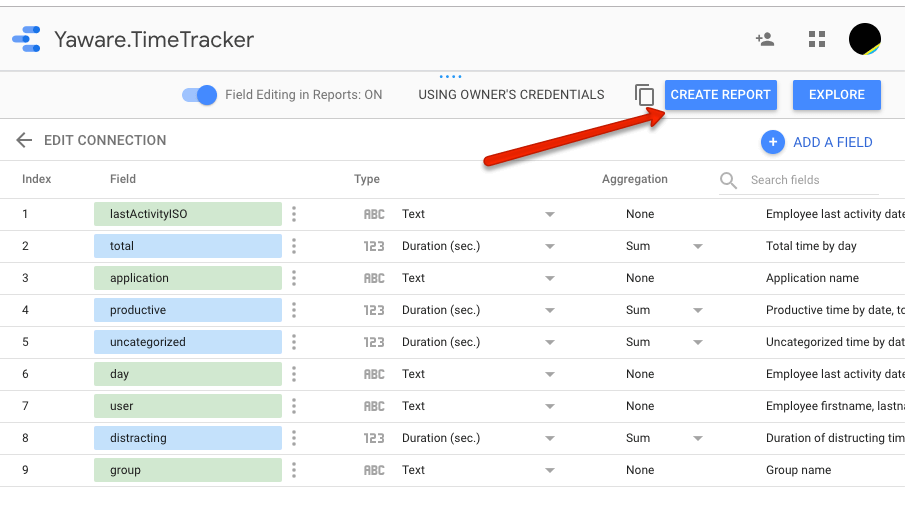Image resolution: width=905 pixels, height=532 pixels.
Task: Click the Type column header
Action: (x=367, y=179)
